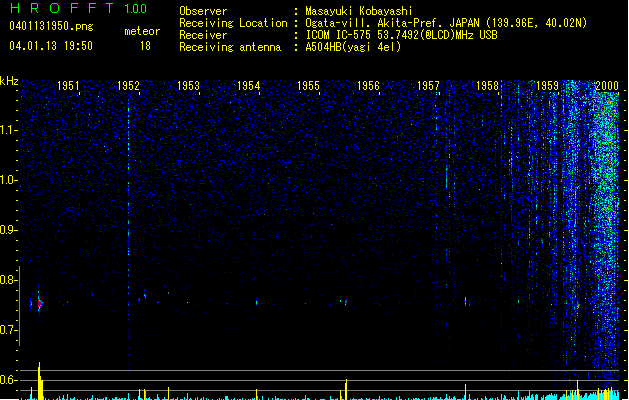Click the 0.9 kHz frequency label
The width and height of the screenshot is (629, 400).
tap(8, 230)
